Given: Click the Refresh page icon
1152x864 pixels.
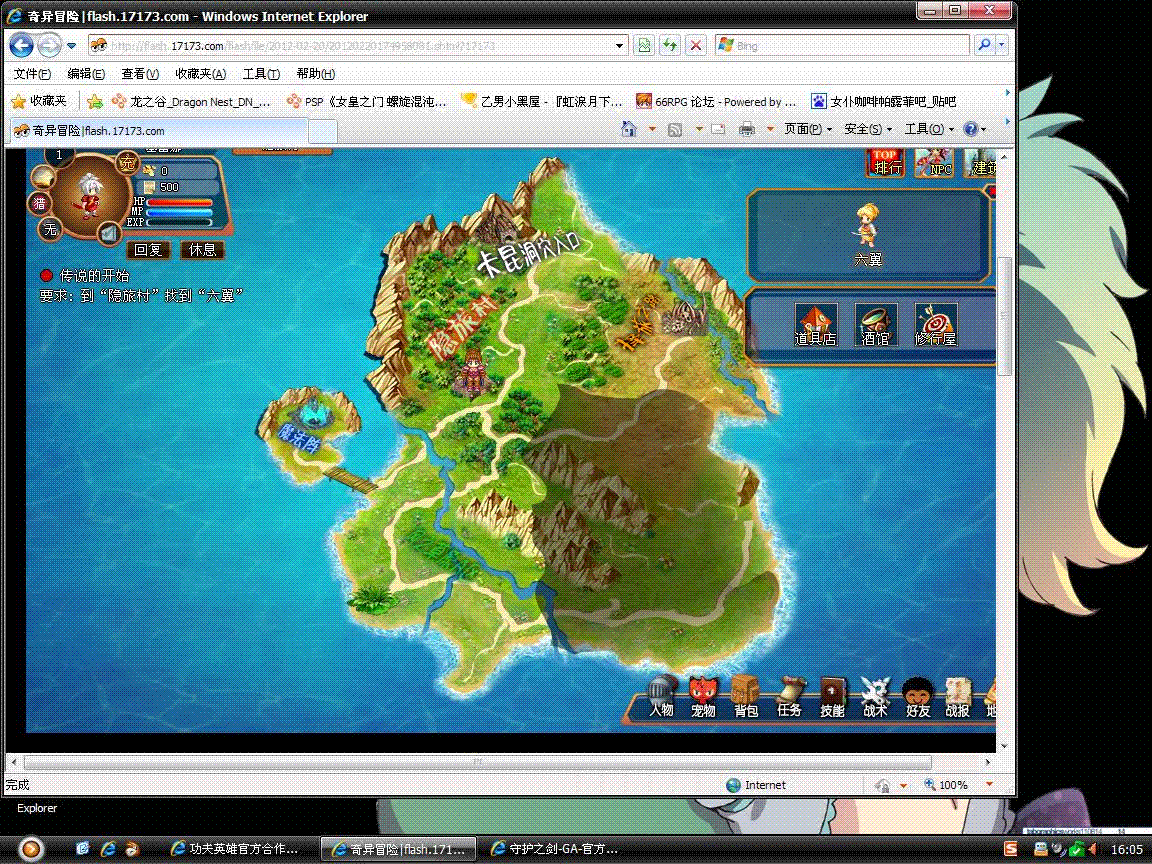Looking at the screenshot, I should [670, 46].
